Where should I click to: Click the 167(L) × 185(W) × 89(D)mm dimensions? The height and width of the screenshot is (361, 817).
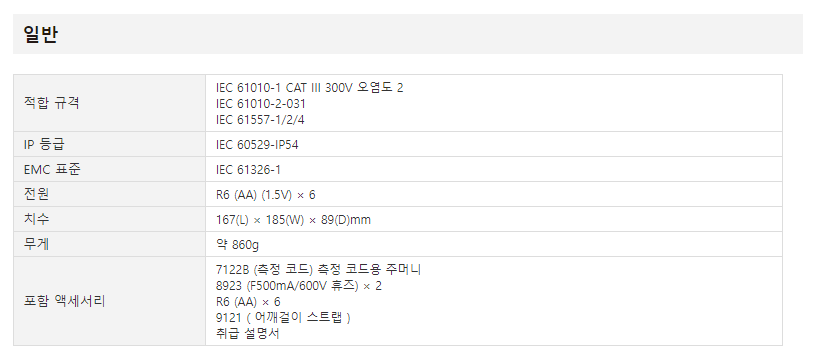tap(293, 220)
